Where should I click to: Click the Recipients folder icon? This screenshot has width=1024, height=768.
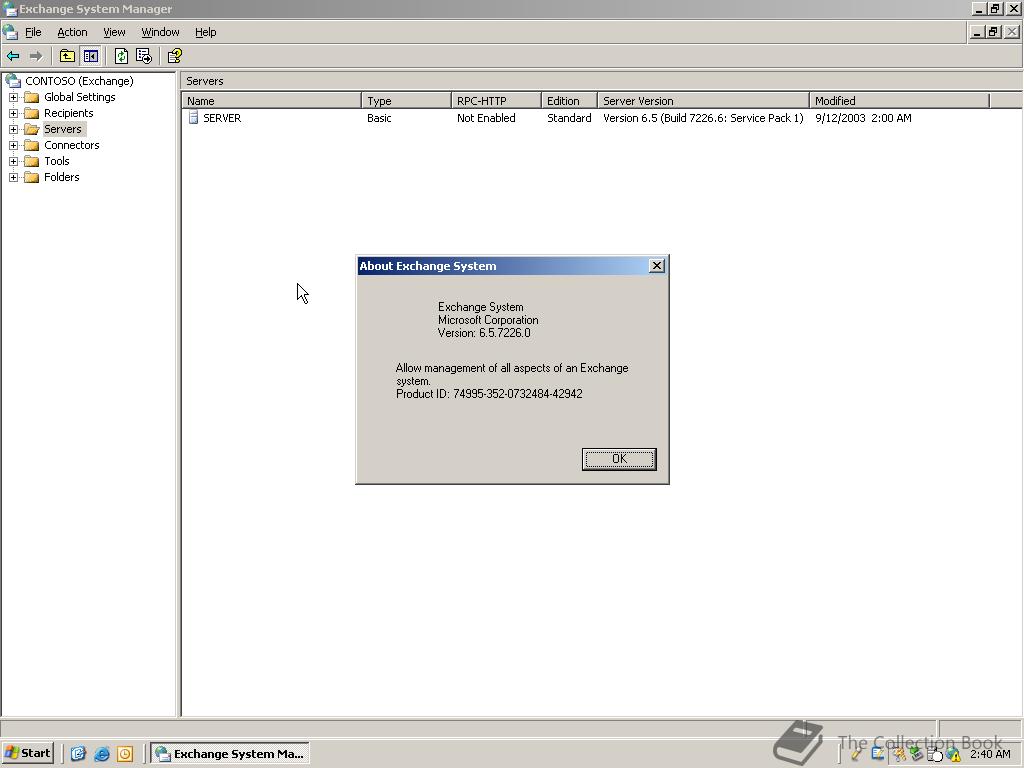(31, 113)
